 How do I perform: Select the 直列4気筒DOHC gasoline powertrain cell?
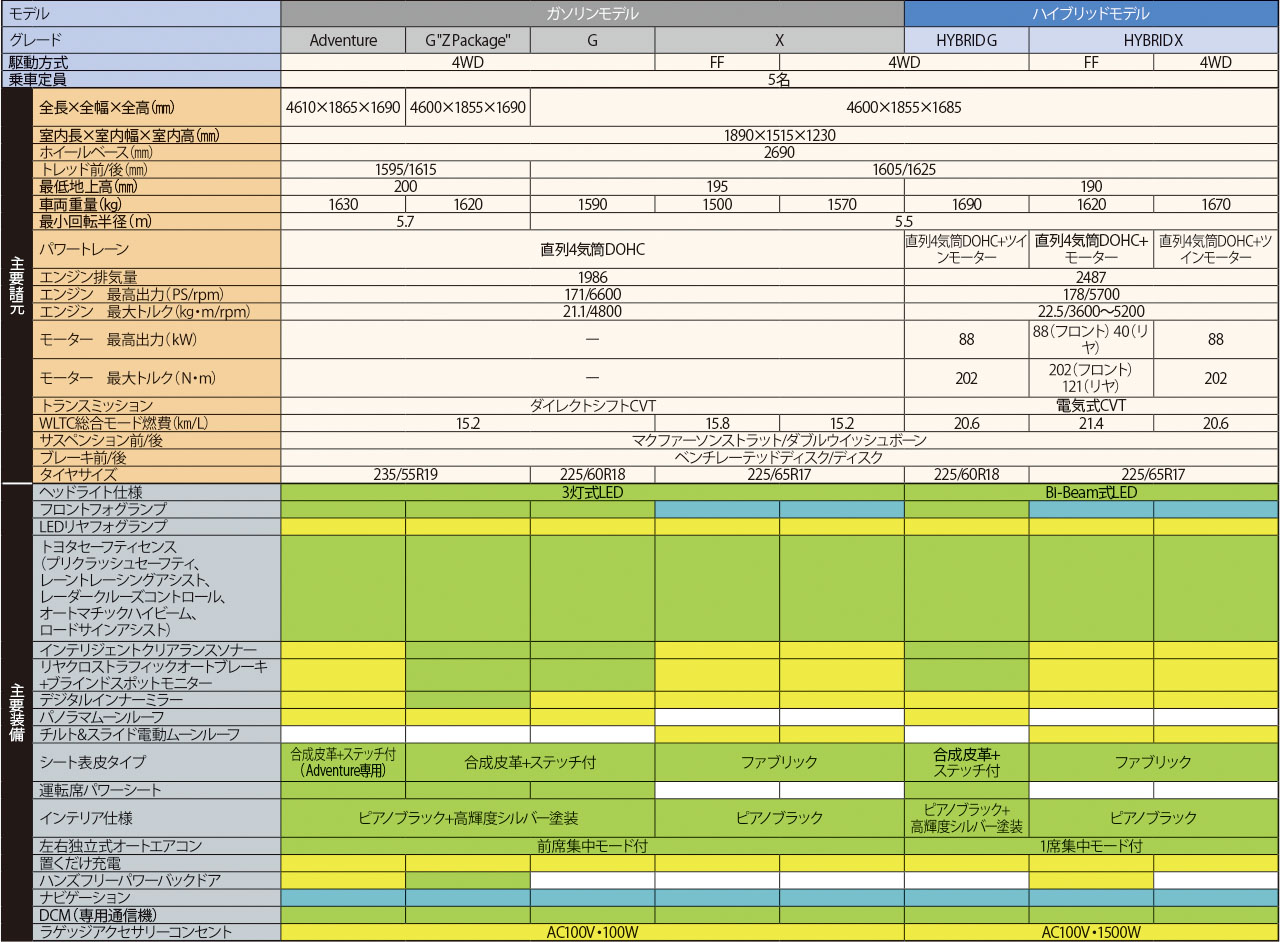tap(592, 249)
